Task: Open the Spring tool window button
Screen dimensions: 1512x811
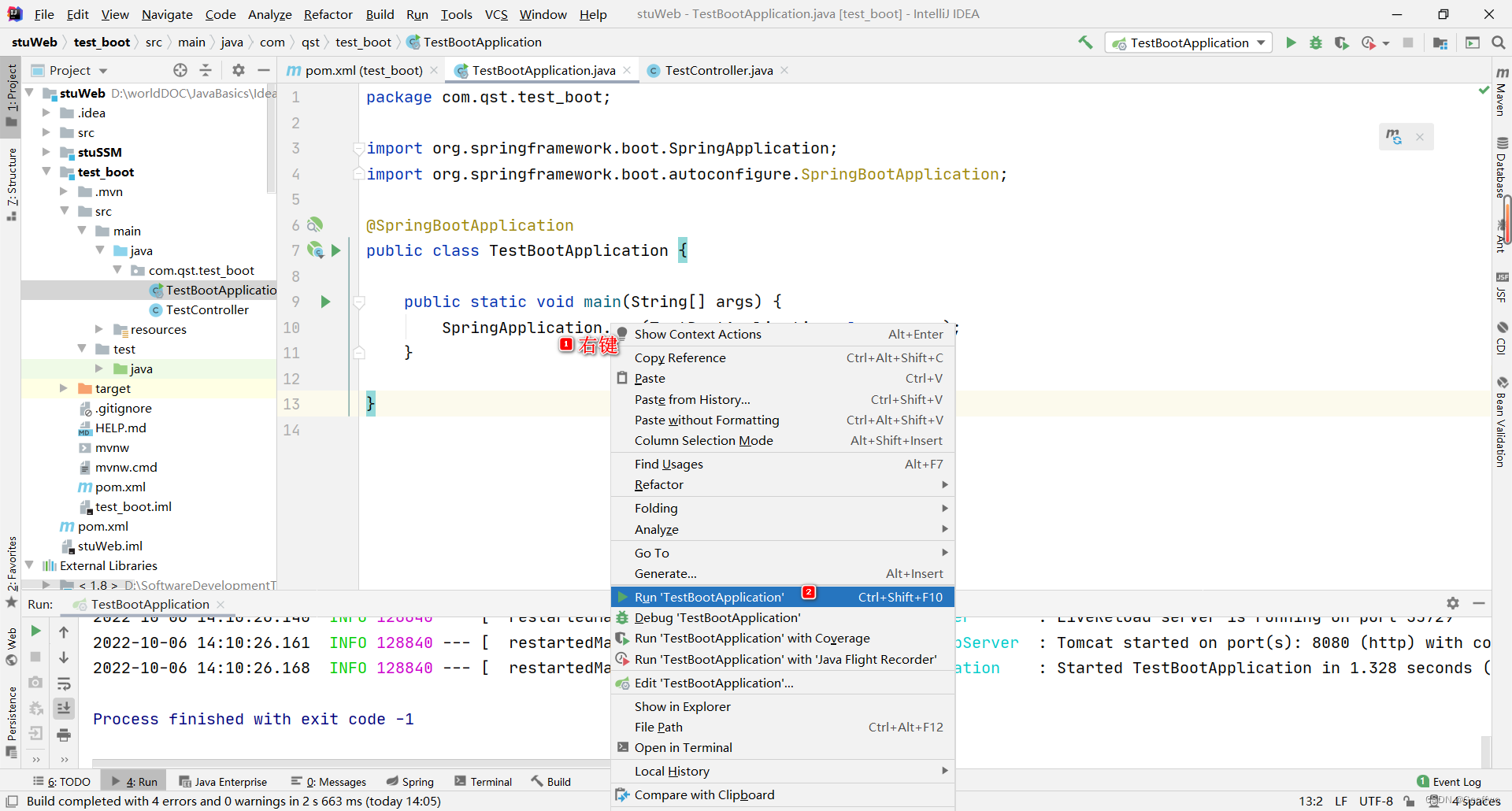Action: click(410, 782)
